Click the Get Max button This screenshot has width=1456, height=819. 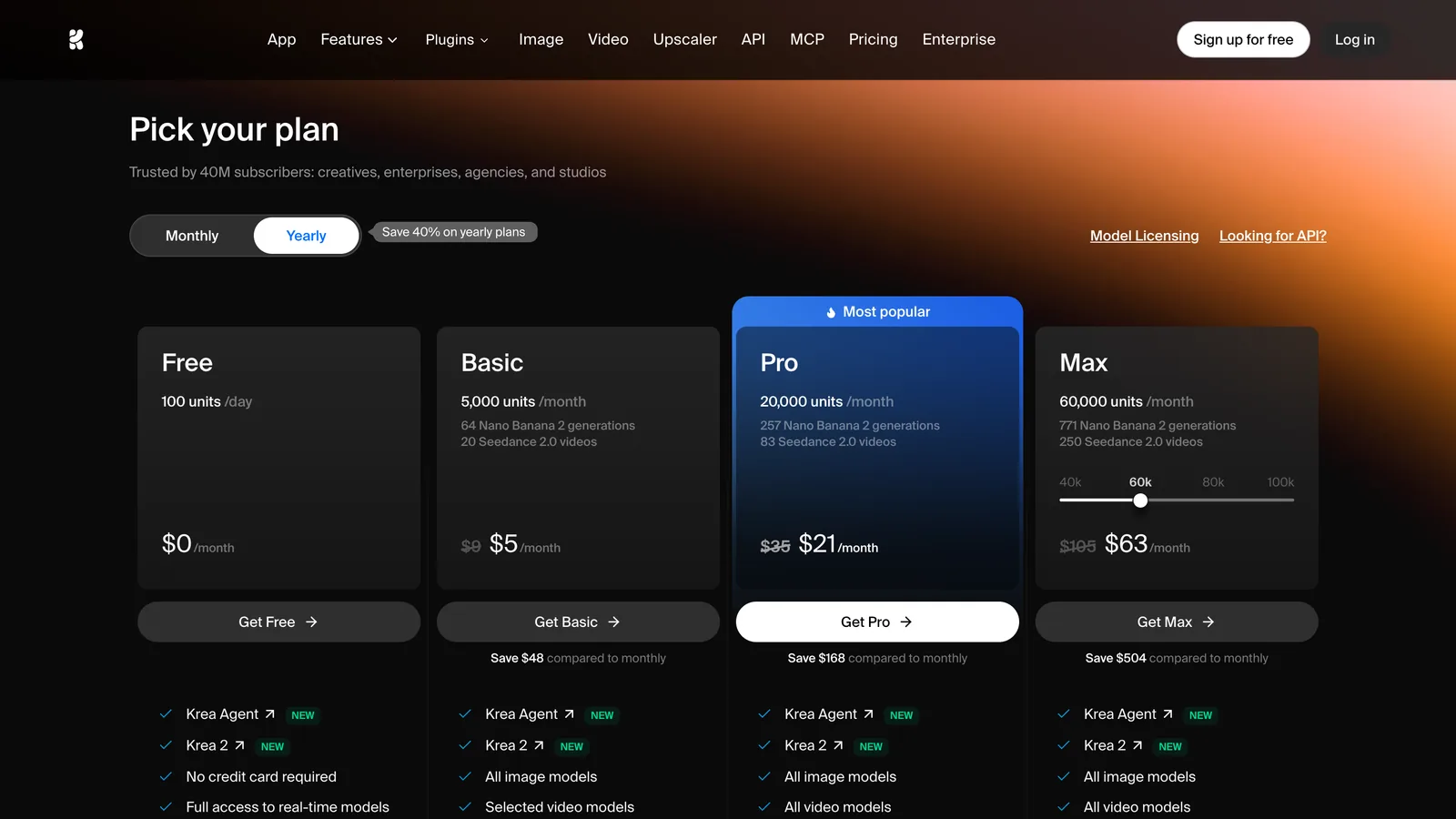tap(1177, 622)
